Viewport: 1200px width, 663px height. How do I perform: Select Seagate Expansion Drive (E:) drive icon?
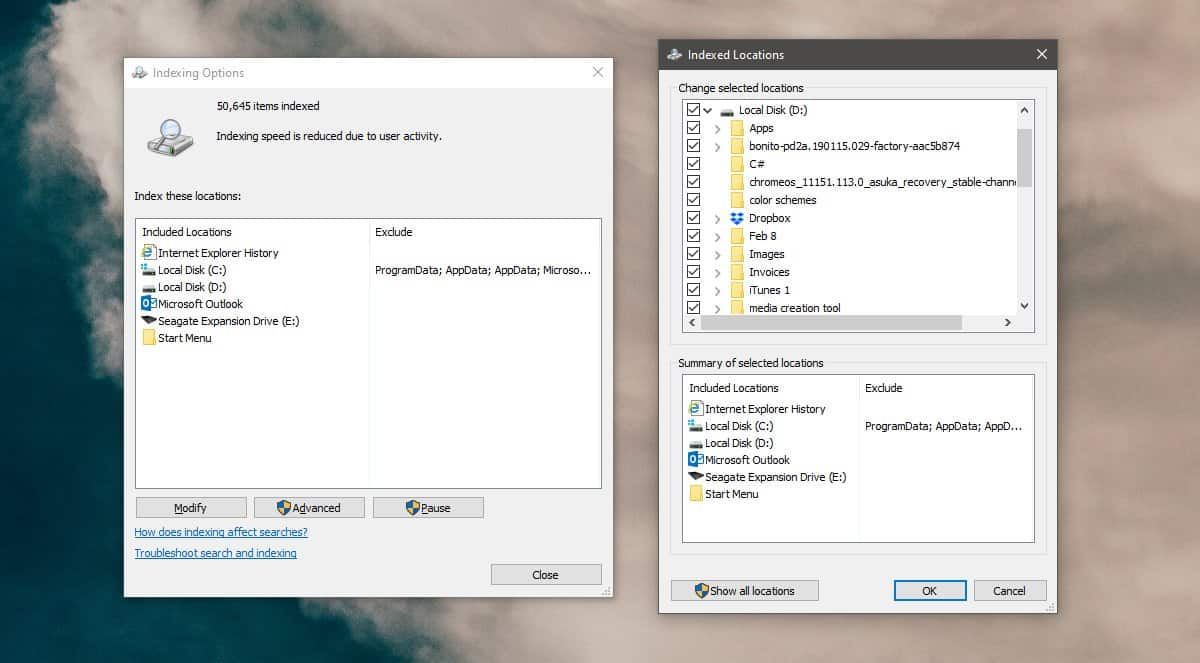149,321
